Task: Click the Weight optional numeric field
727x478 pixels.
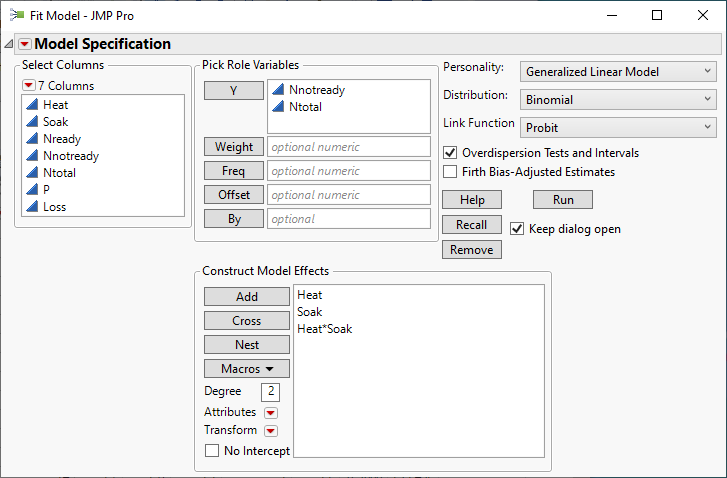Action: pos(348,147)
